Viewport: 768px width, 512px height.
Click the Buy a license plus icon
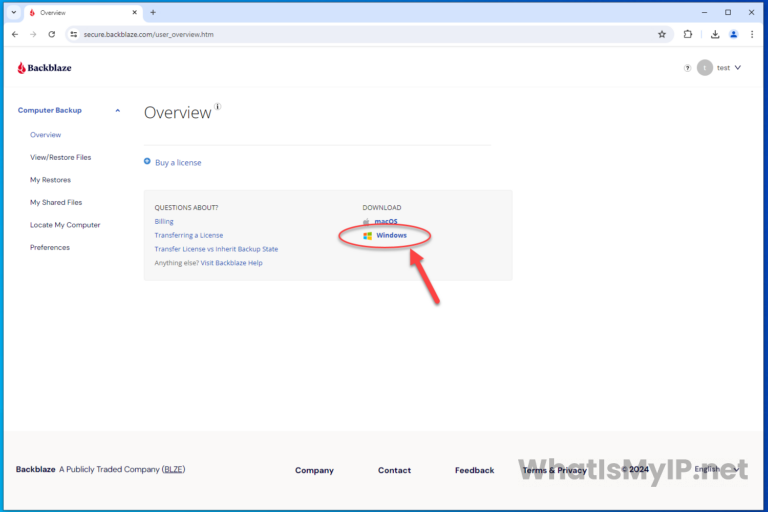click(147, 161)
